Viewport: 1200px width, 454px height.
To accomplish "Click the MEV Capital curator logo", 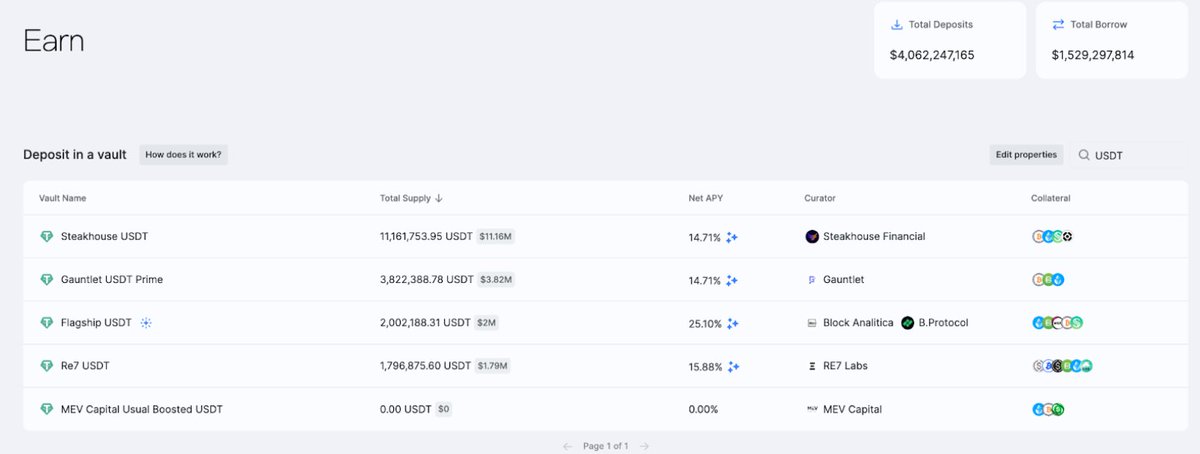I will tap(812, 409).
